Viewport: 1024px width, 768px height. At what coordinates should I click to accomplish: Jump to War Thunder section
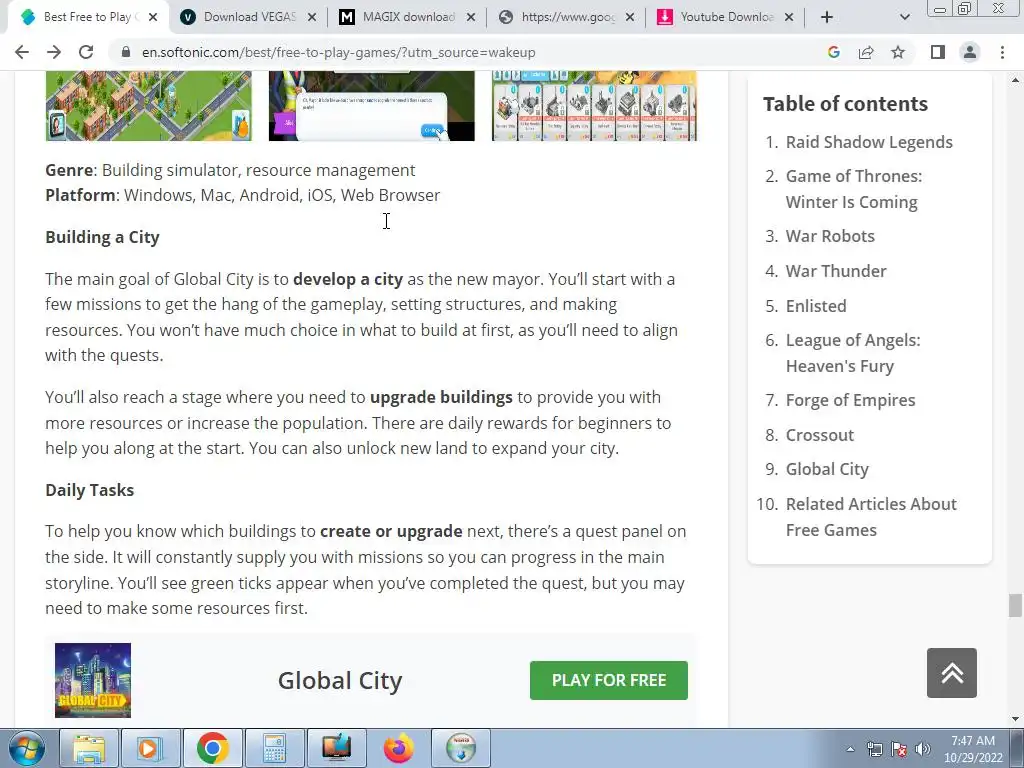point(836,271)
